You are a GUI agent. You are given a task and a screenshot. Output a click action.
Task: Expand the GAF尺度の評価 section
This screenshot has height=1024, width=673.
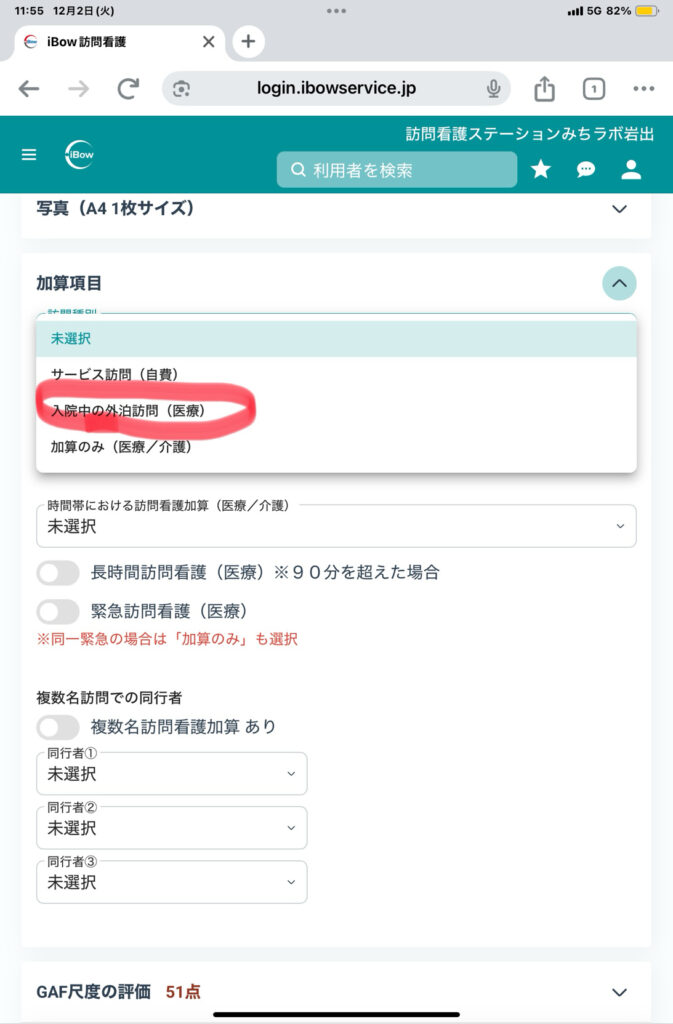click(619, 992)
